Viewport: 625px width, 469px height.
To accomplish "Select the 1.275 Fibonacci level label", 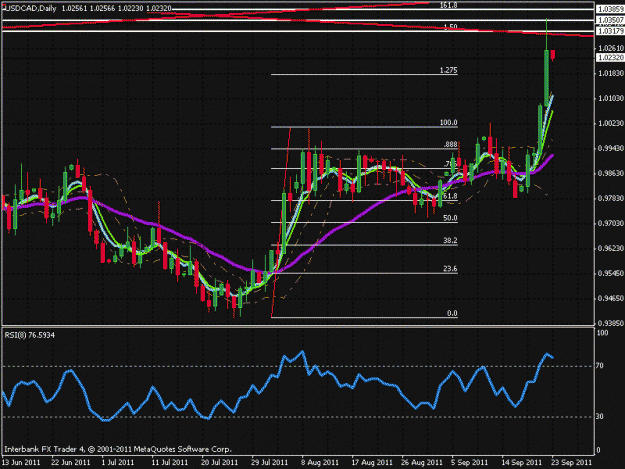I will 448,70.
